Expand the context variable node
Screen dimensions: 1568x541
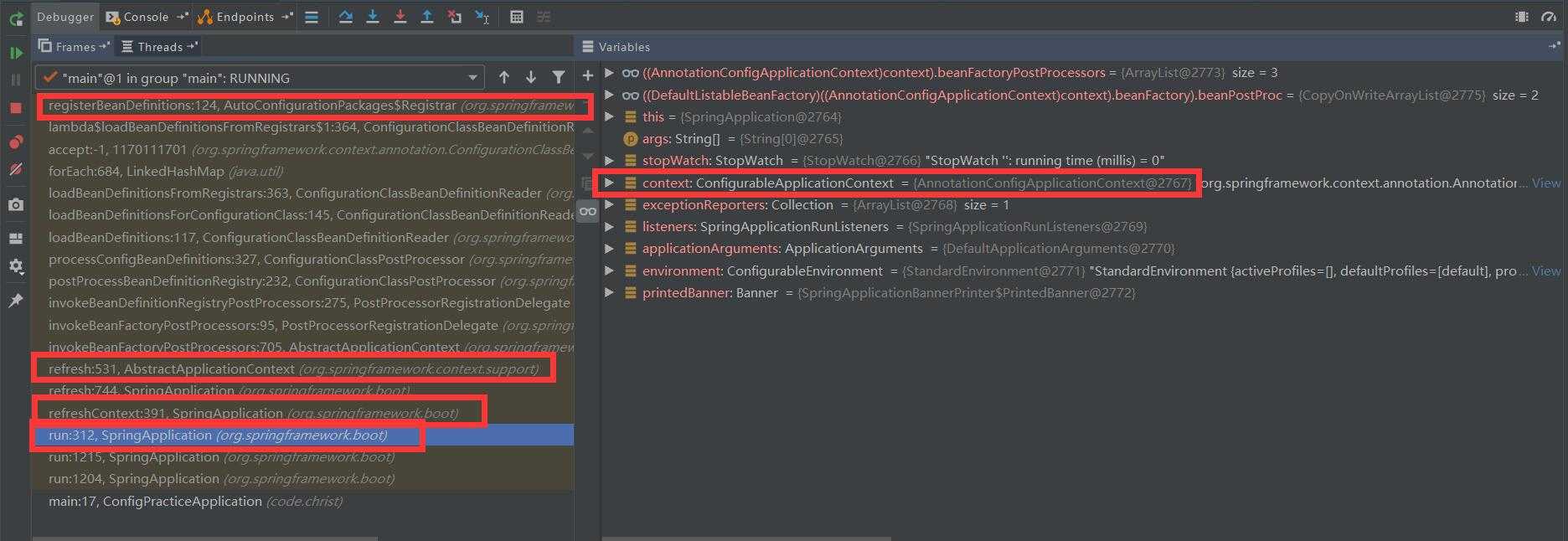pos(610,183)
